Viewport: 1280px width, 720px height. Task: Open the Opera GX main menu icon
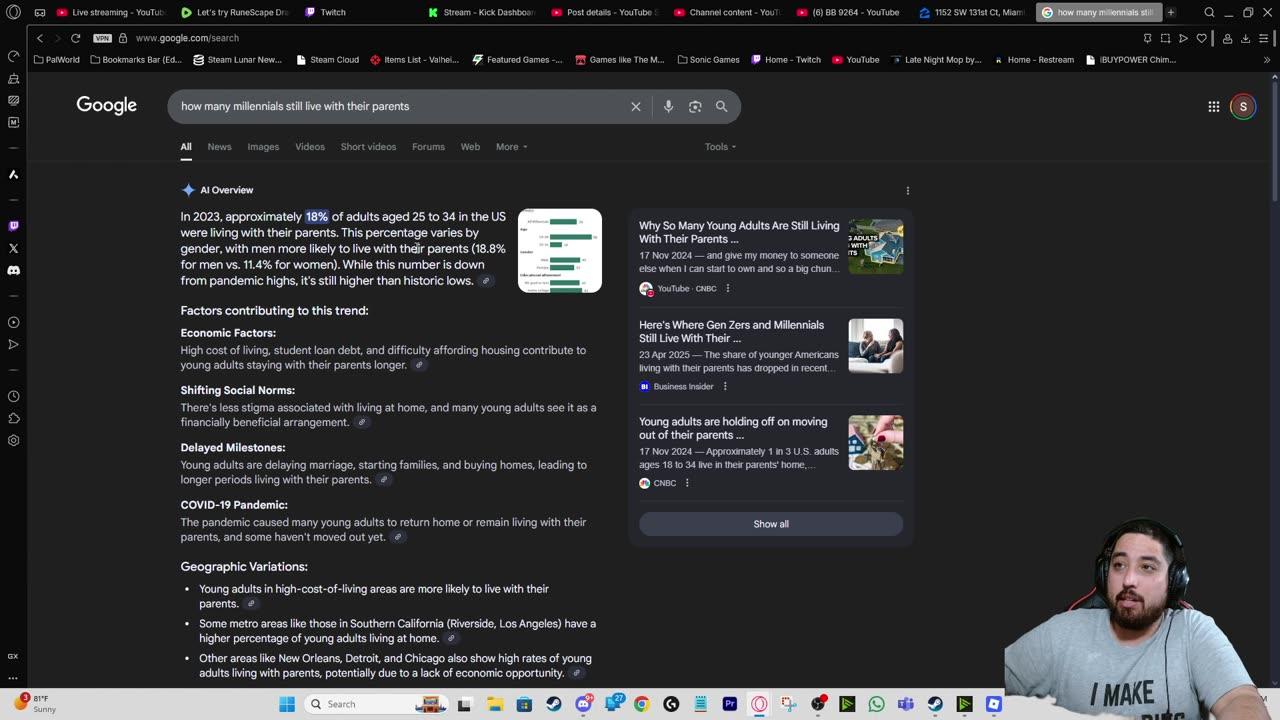[x=13, y=13]
